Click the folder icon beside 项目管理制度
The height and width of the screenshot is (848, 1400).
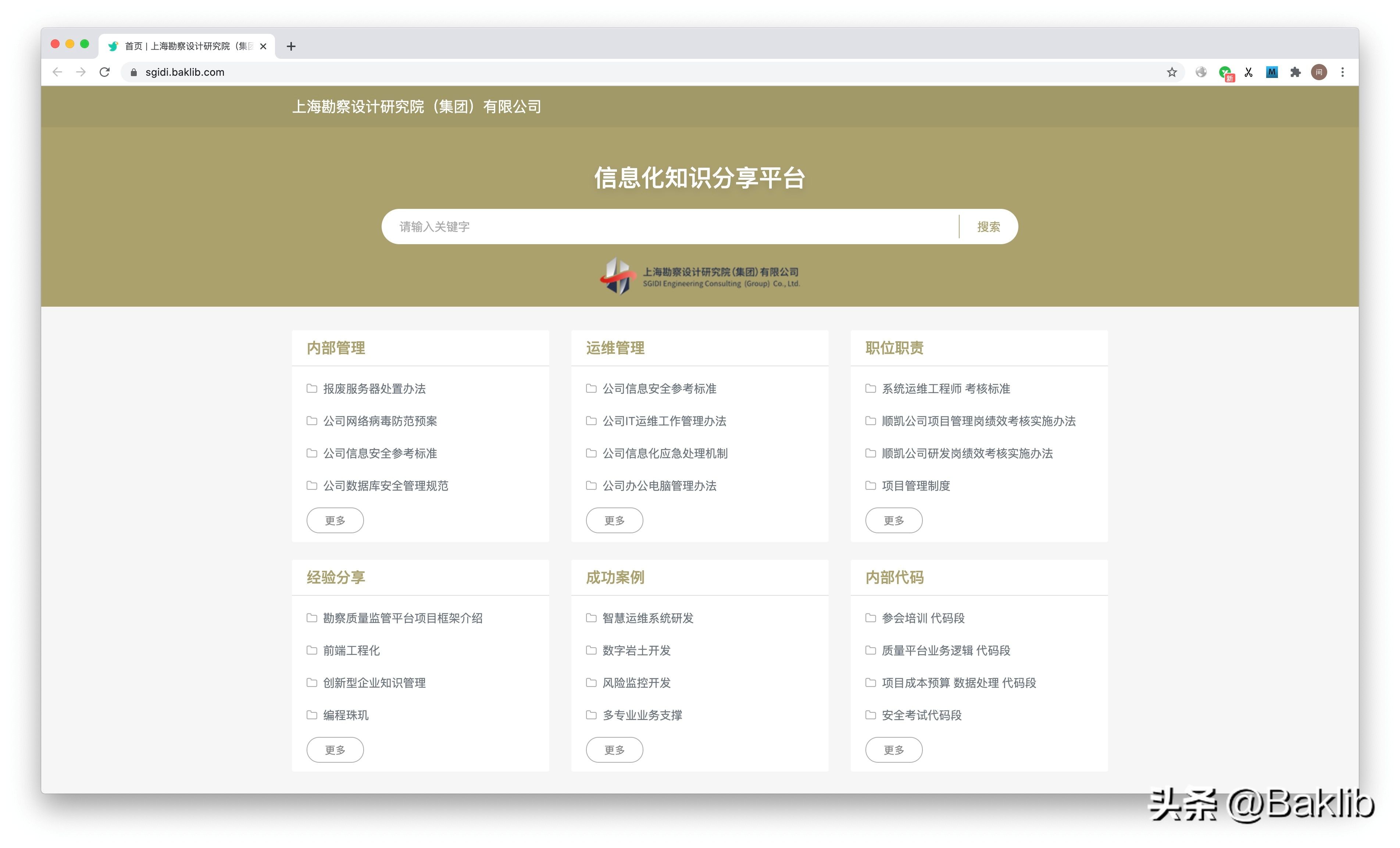click(x=871, y=486)
